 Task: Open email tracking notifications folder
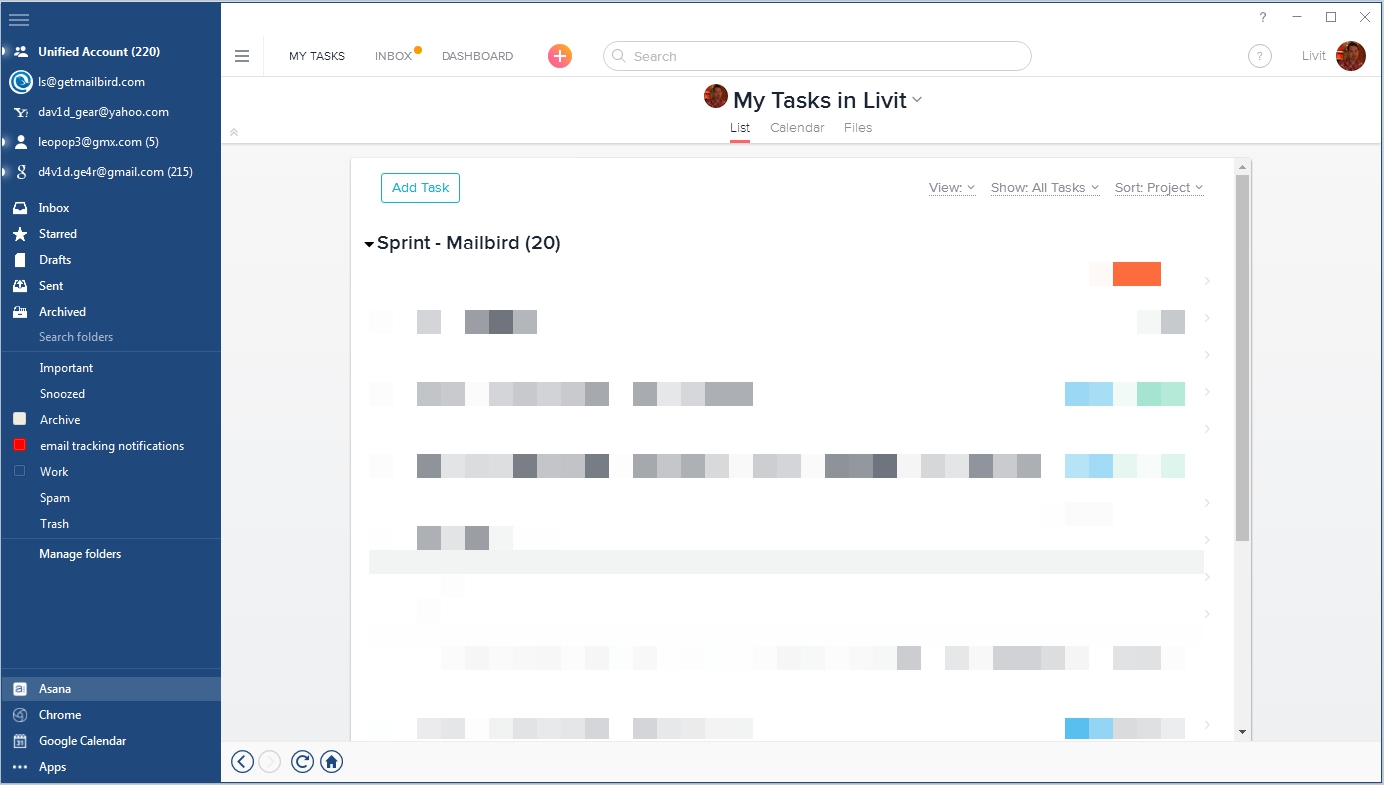point(112,446)
